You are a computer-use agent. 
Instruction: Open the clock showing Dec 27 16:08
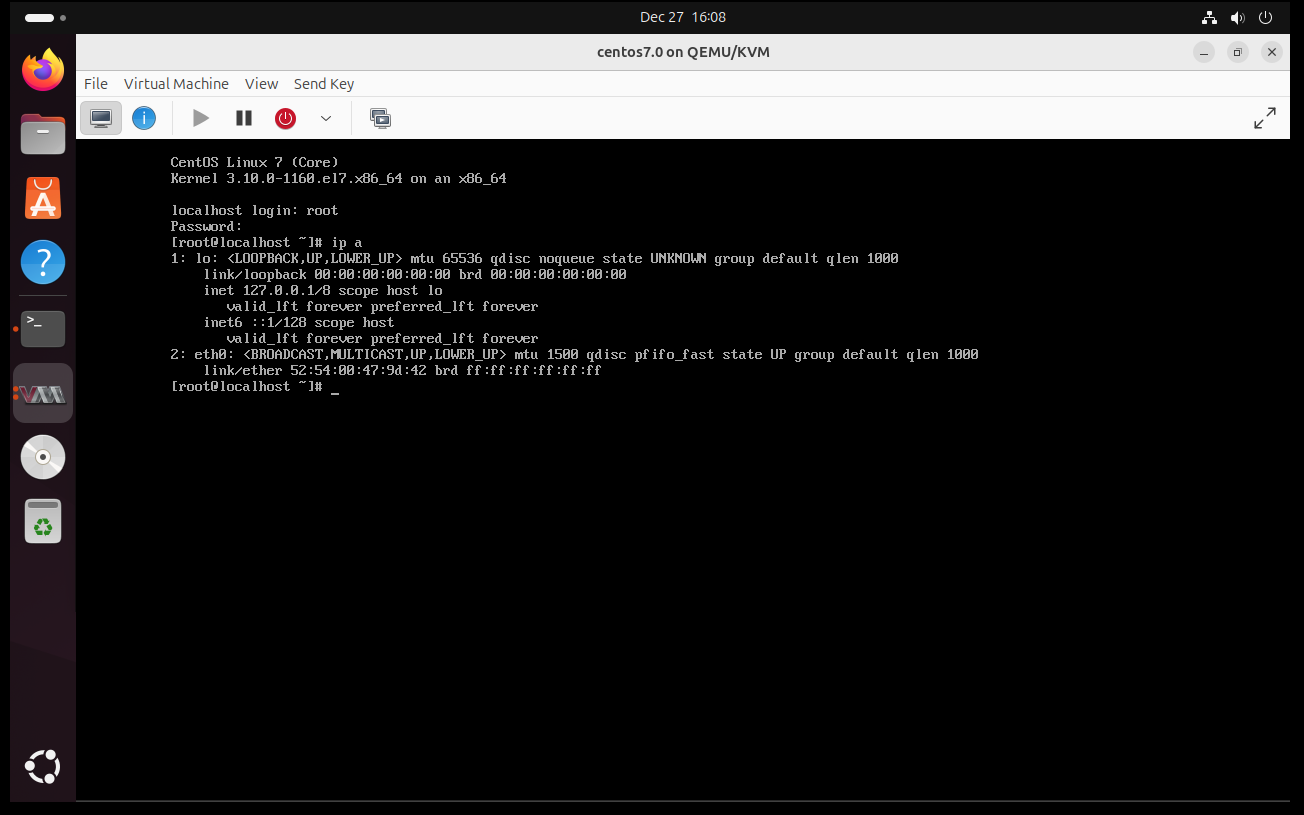point(683,17)
